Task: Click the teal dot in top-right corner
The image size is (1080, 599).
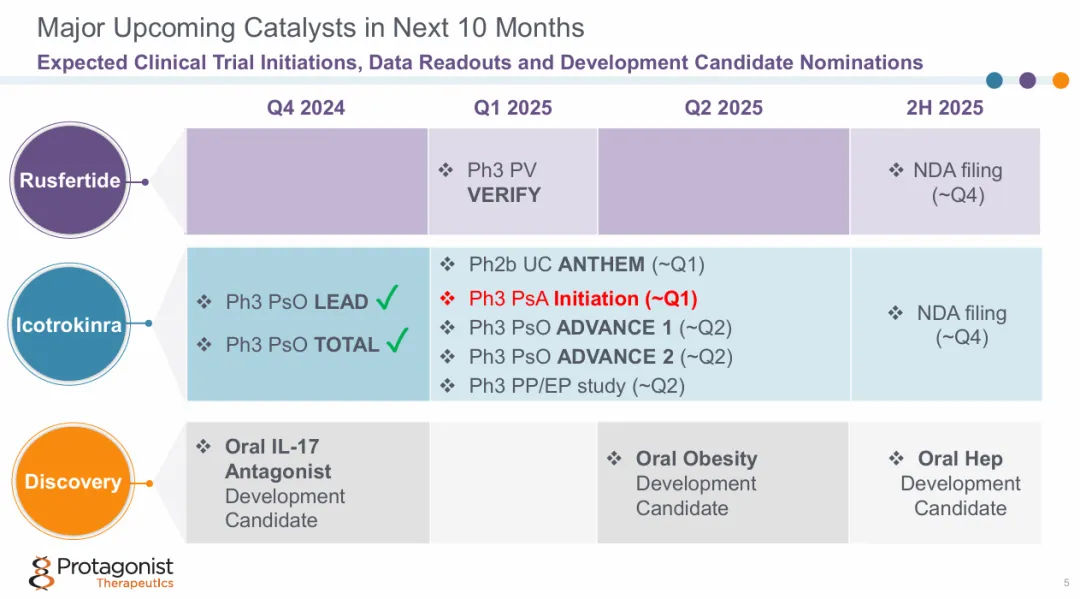Action: (x=994, y=81)
